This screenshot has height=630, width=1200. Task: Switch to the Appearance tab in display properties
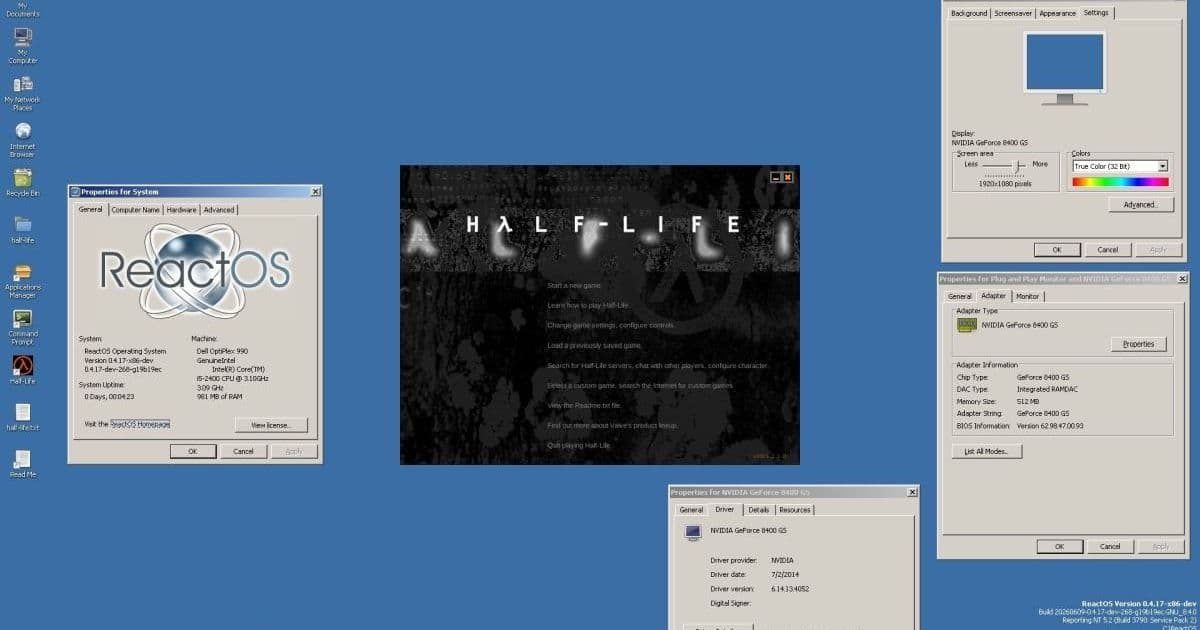(1057, 13)
